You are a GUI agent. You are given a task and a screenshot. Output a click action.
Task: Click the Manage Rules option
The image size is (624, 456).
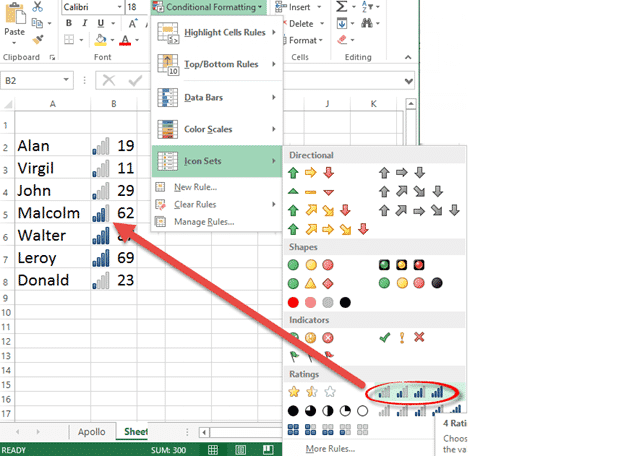click(204, 221)
